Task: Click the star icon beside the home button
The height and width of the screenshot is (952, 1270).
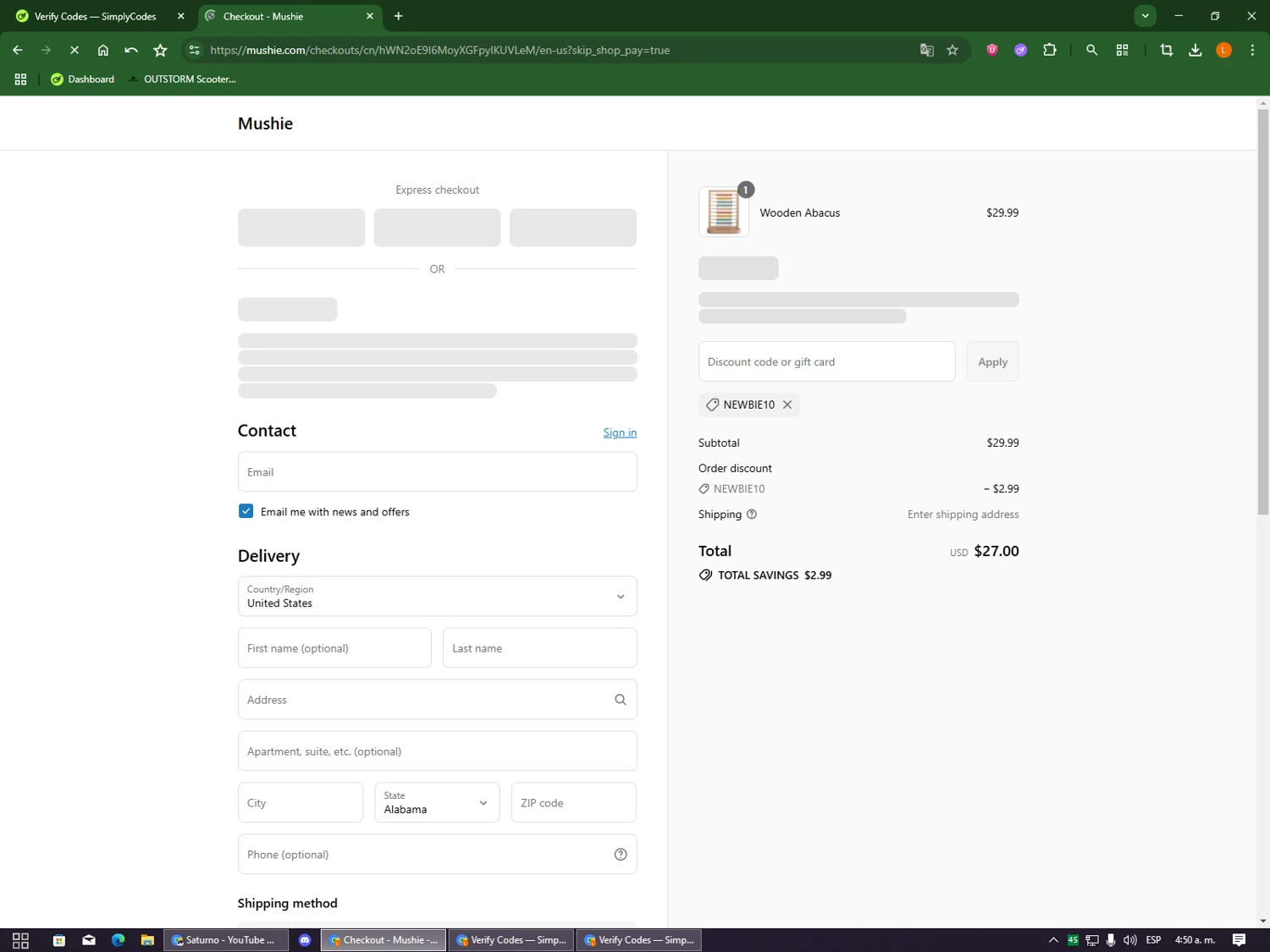Action: pyautogui.click(x=160, y=50)
